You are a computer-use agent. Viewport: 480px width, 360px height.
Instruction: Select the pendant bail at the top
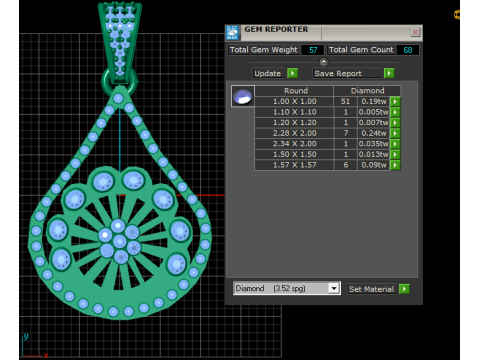(120, 42)
